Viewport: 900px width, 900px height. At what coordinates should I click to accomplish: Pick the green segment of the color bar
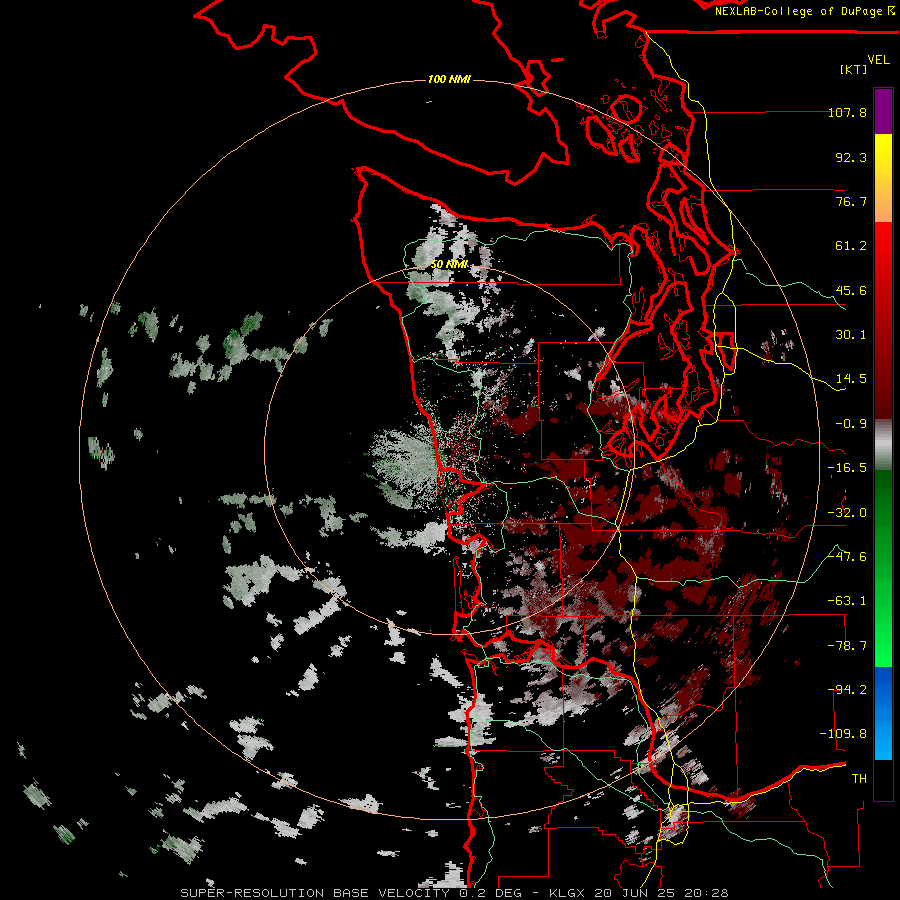coord(883,568)
